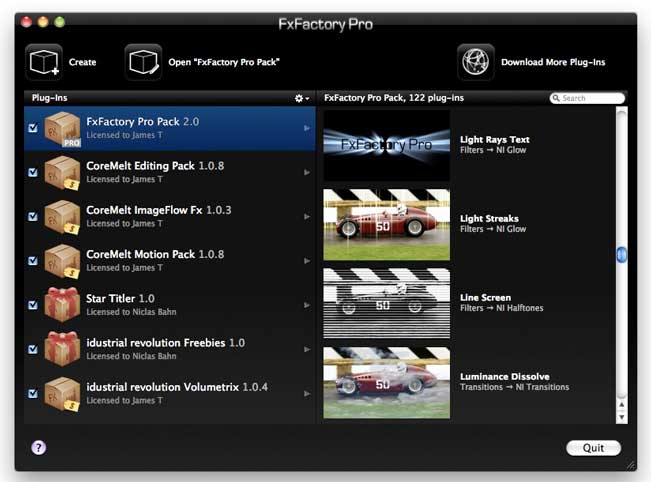The height and width of the screenshot is (482, 651).
Task: Expand the CoreMelt Editing Pack disclosure arrow
Action: 307,172
